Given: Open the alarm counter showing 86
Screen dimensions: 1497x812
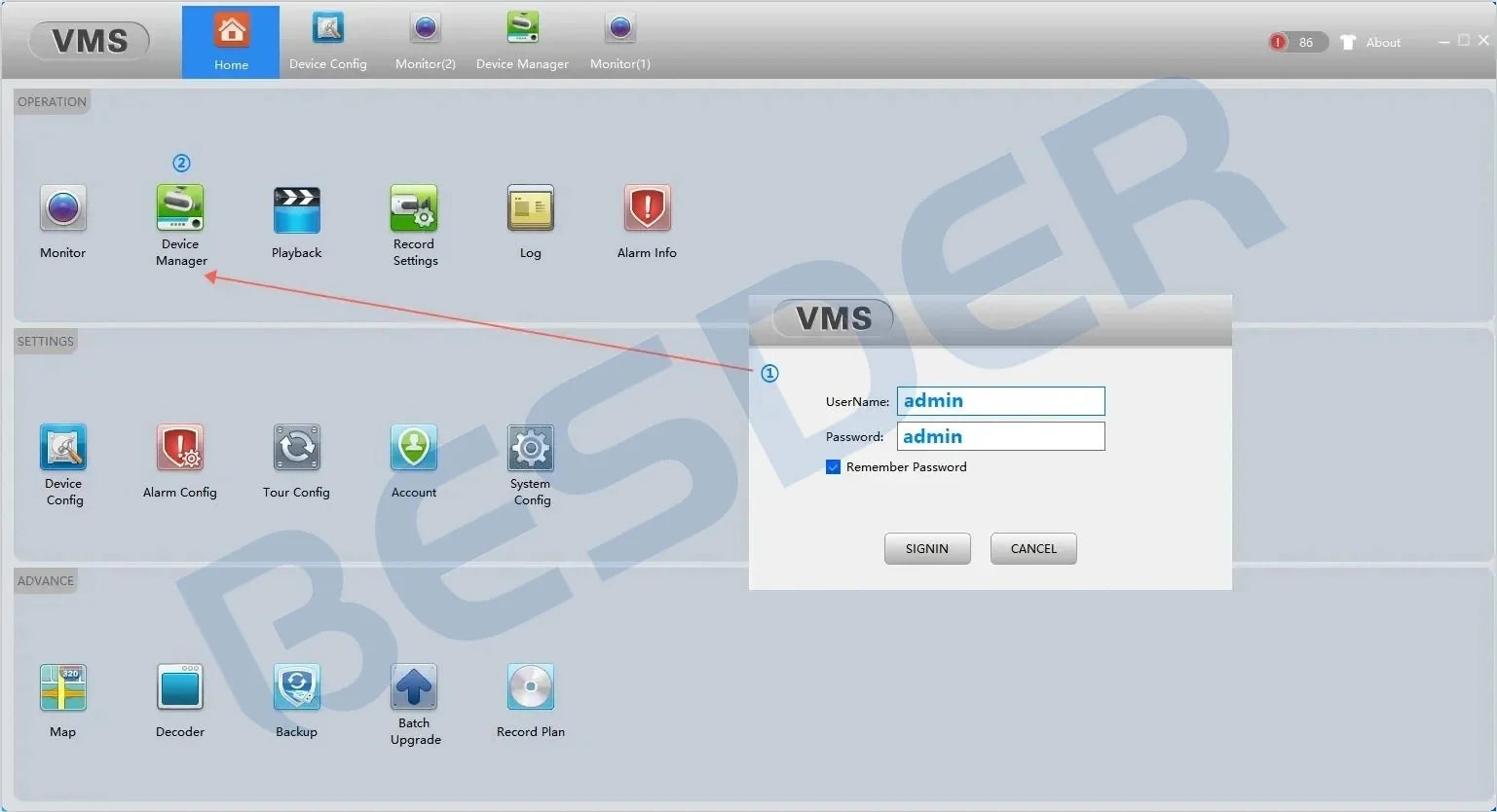Looking at the screenshot, I should pos(1297,42).
